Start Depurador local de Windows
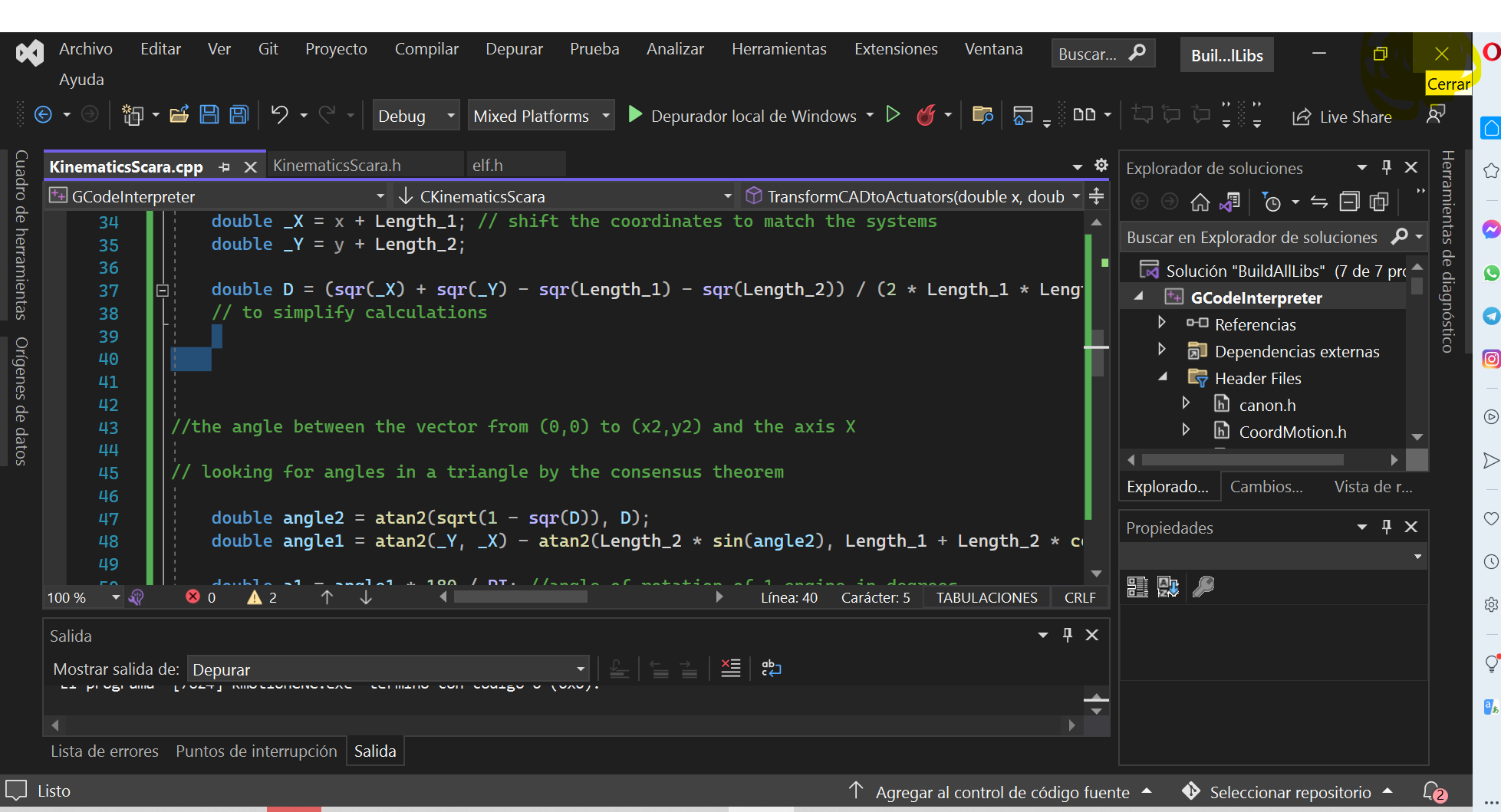This screenshot has height=812, width=1501. click(635, 115)
